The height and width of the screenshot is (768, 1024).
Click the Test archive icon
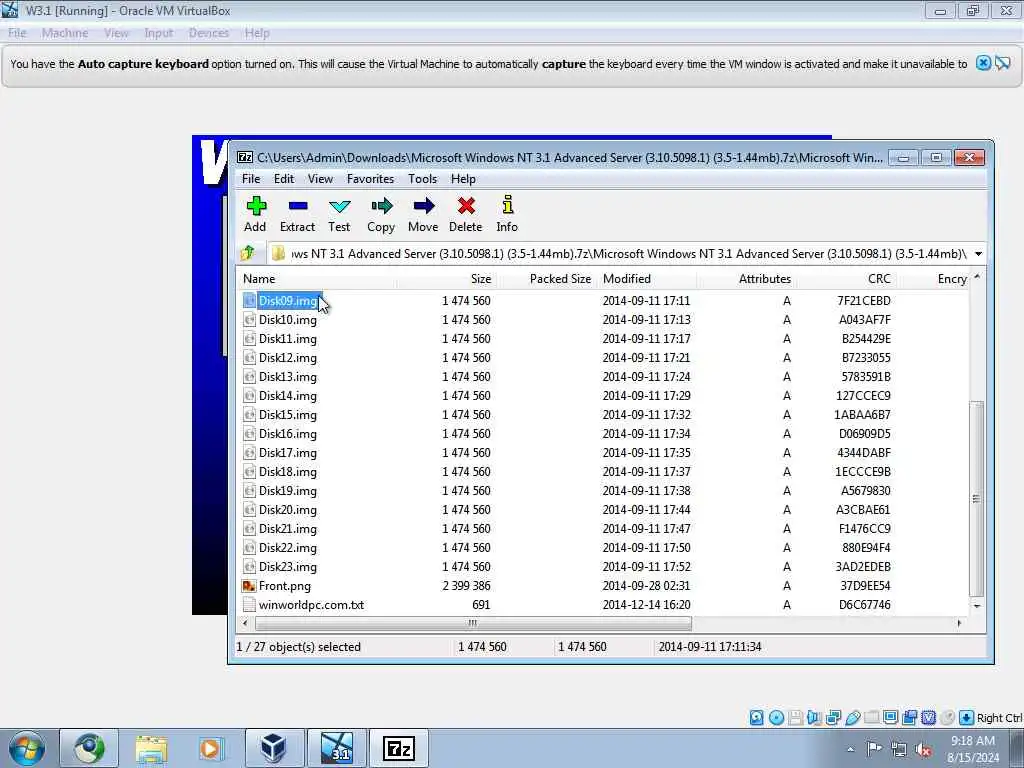coord(339,214)
